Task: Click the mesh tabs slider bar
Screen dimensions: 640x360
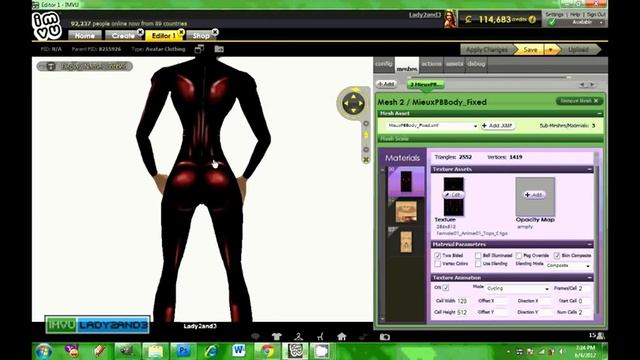Action: (x=489, y=77)
